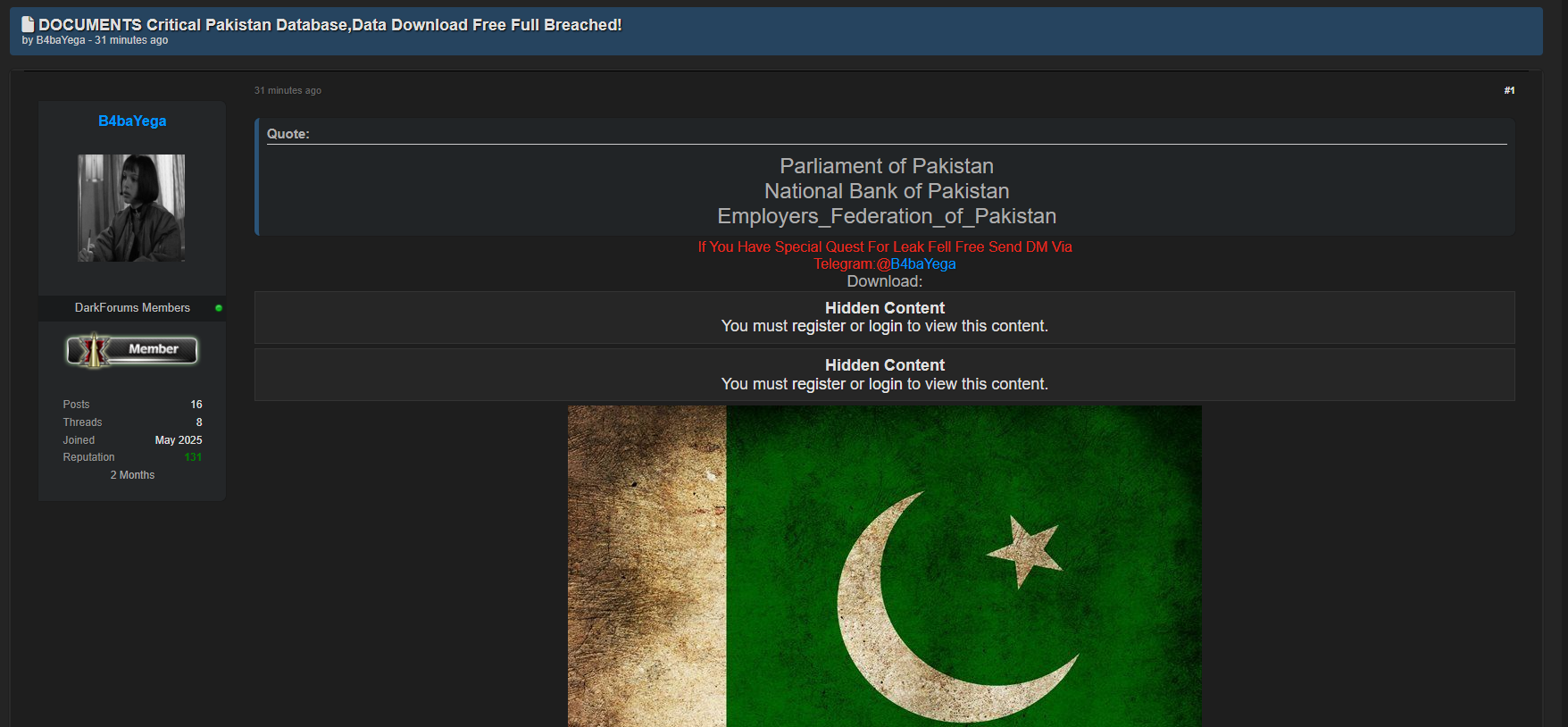The image size is (1568, 727).
Task: Click reputation score 131
Action: [x=193, y=457]
